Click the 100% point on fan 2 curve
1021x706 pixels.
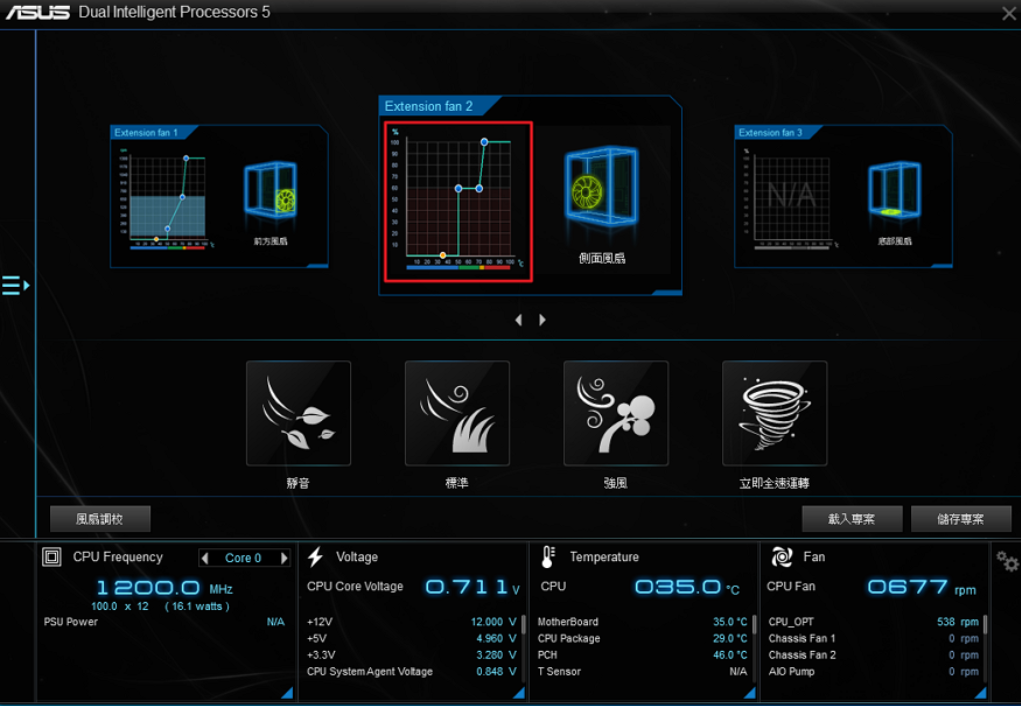click(x=484, y=142)
